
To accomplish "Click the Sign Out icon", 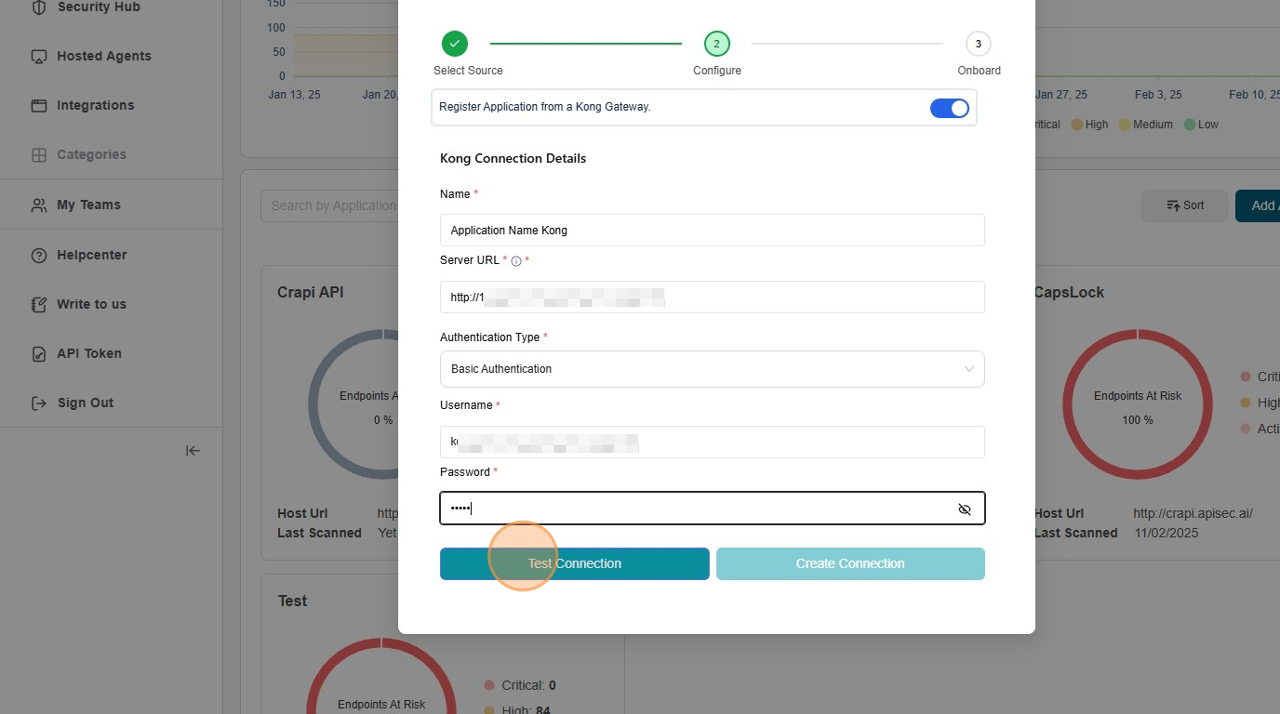I will [39, 403].
